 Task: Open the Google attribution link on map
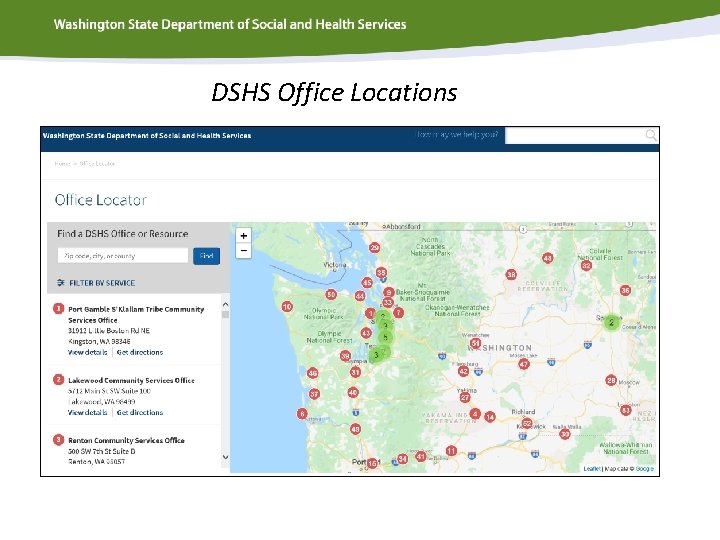[x=645, y=469]
